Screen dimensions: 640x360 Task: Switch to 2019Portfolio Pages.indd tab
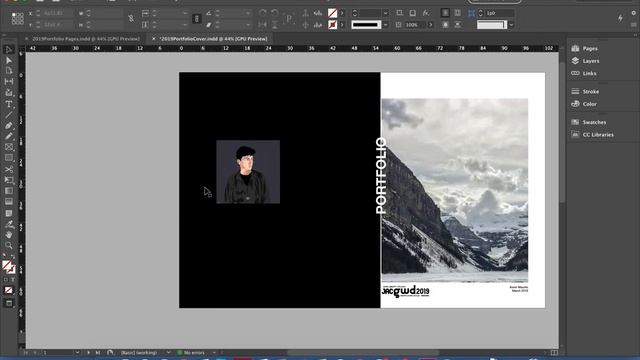coord(86,39)
